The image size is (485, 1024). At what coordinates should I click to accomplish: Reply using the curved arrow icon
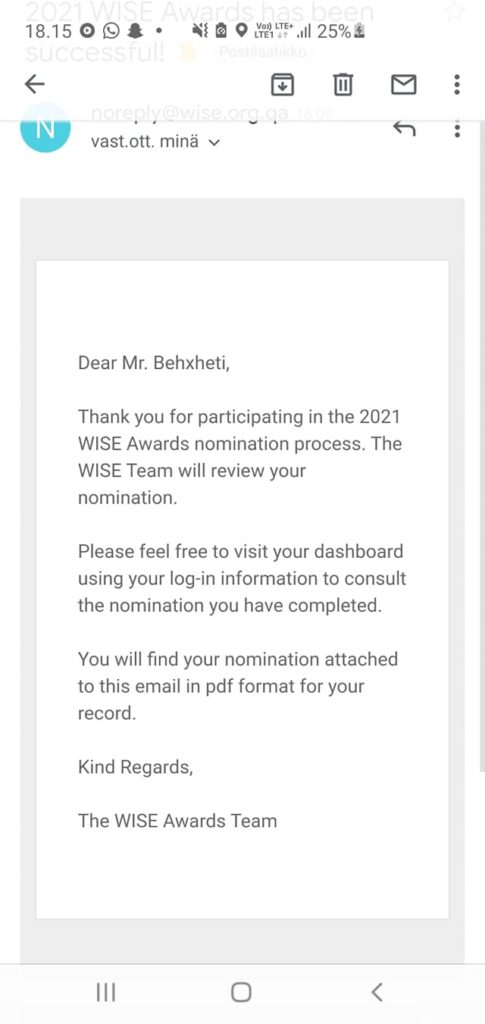404,129
